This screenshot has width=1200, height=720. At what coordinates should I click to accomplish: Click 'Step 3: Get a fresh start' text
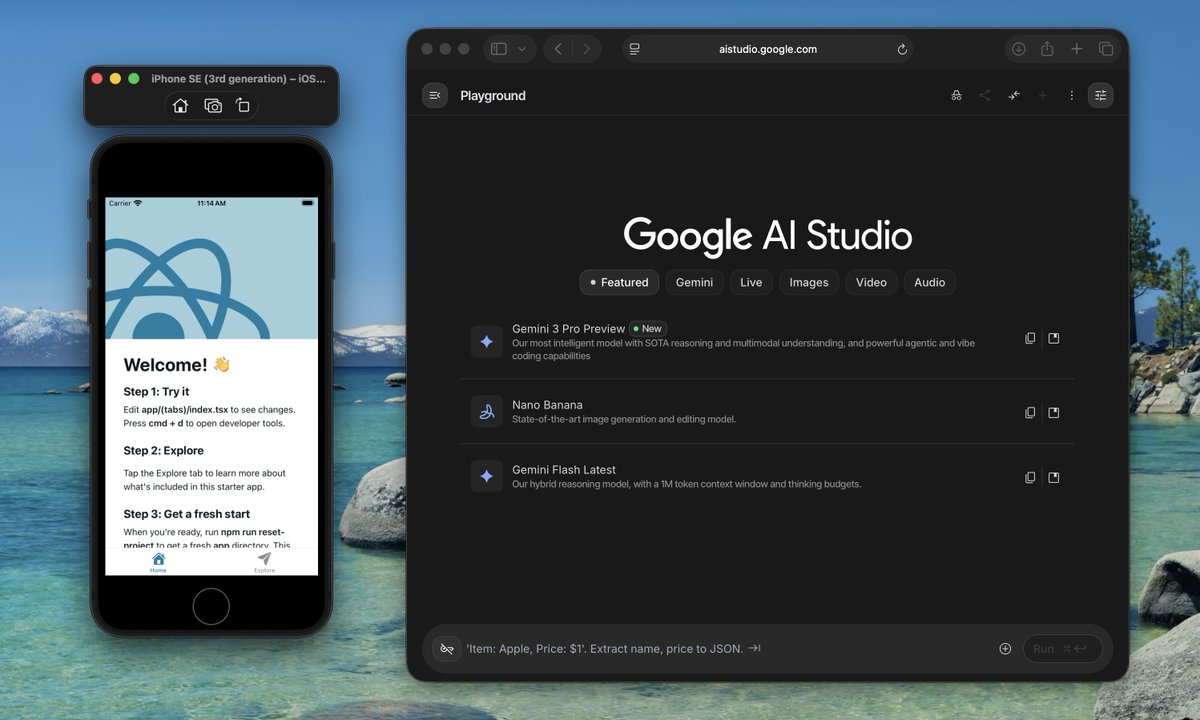coord(186,514)
